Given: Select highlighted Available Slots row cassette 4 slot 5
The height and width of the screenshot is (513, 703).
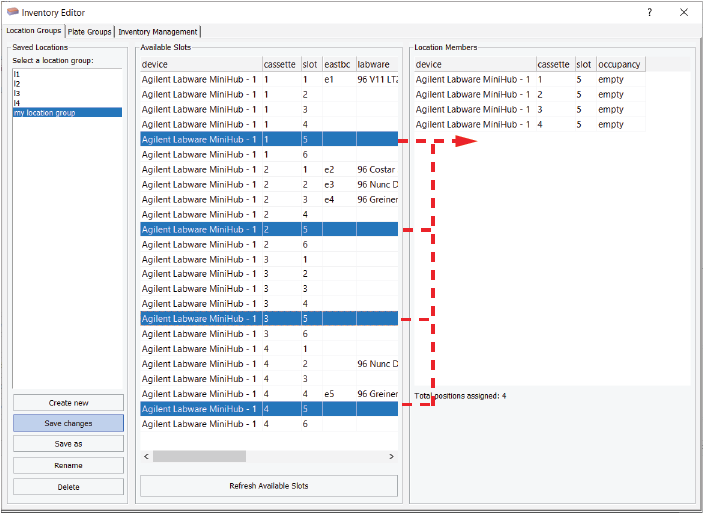Looking at the screenshot, I should (269, 409).
